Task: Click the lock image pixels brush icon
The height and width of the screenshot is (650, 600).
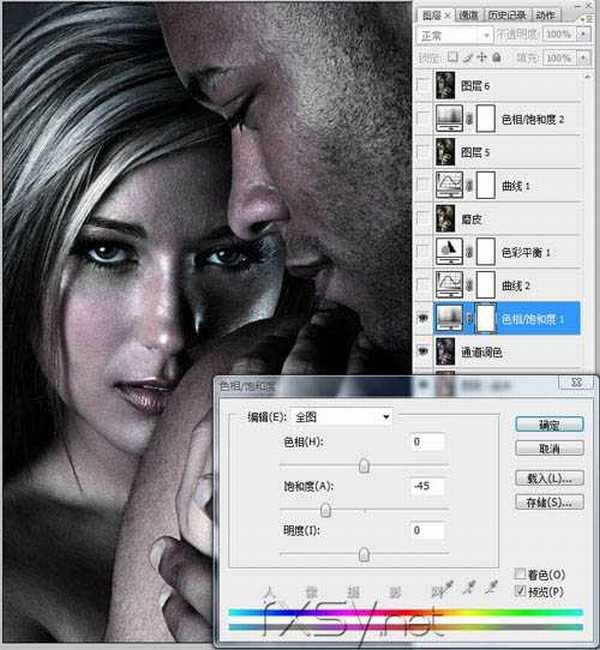Action: (469, 57)
